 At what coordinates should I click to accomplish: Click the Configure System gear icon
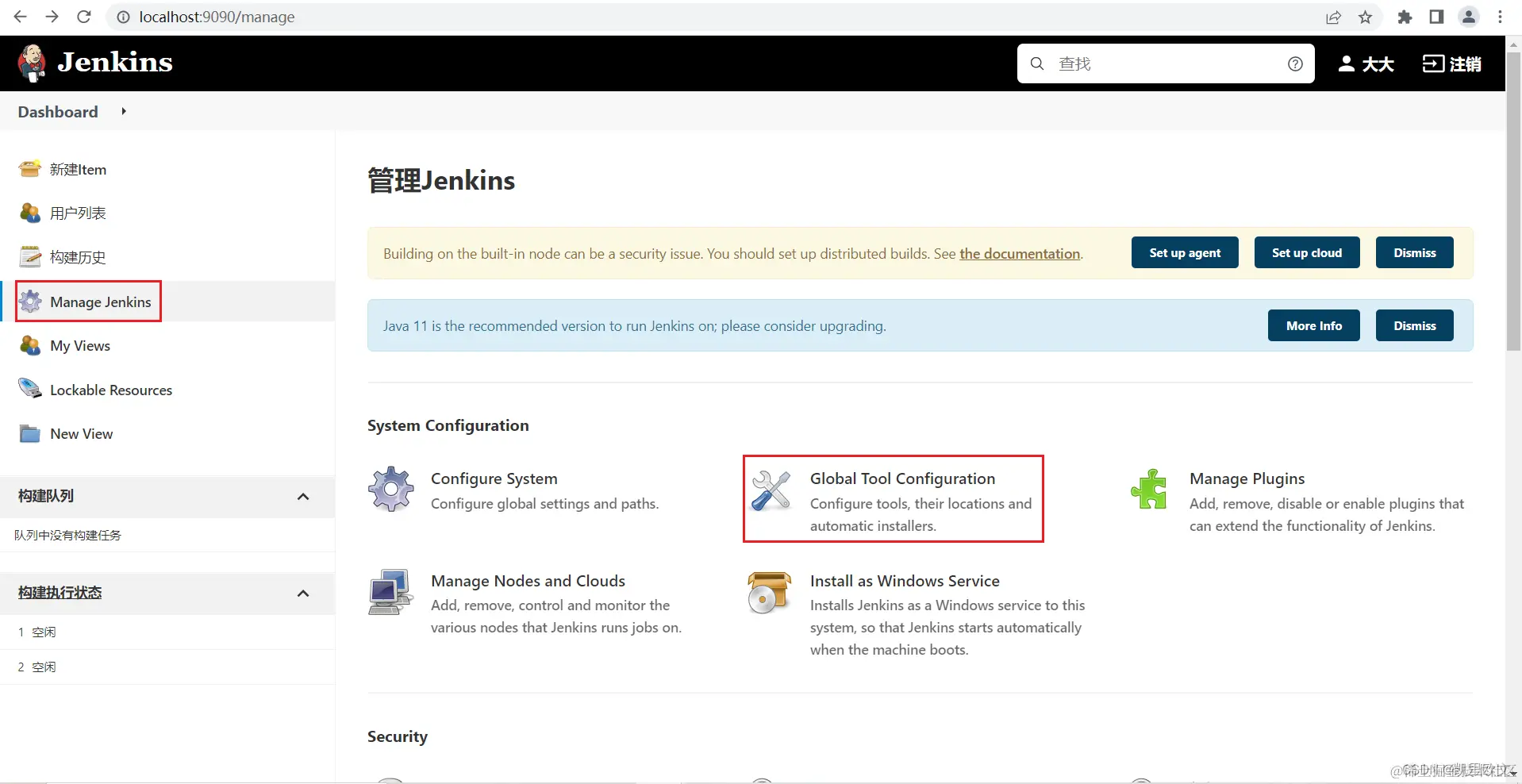[x=391, y=489]
